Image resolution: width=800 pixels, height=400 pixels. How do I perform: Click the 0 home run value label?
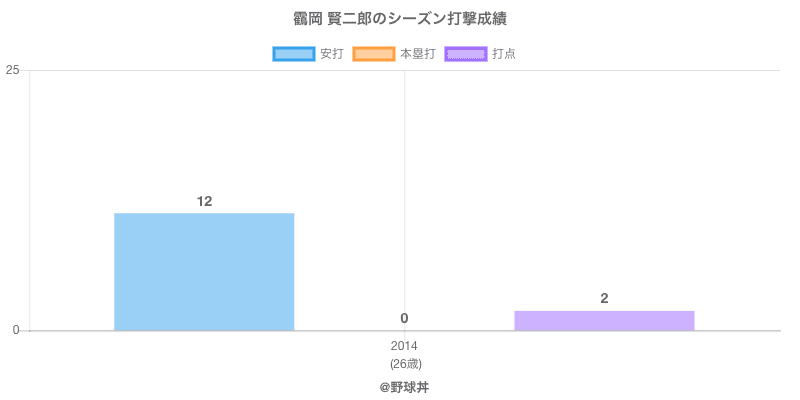click(404, 318)
